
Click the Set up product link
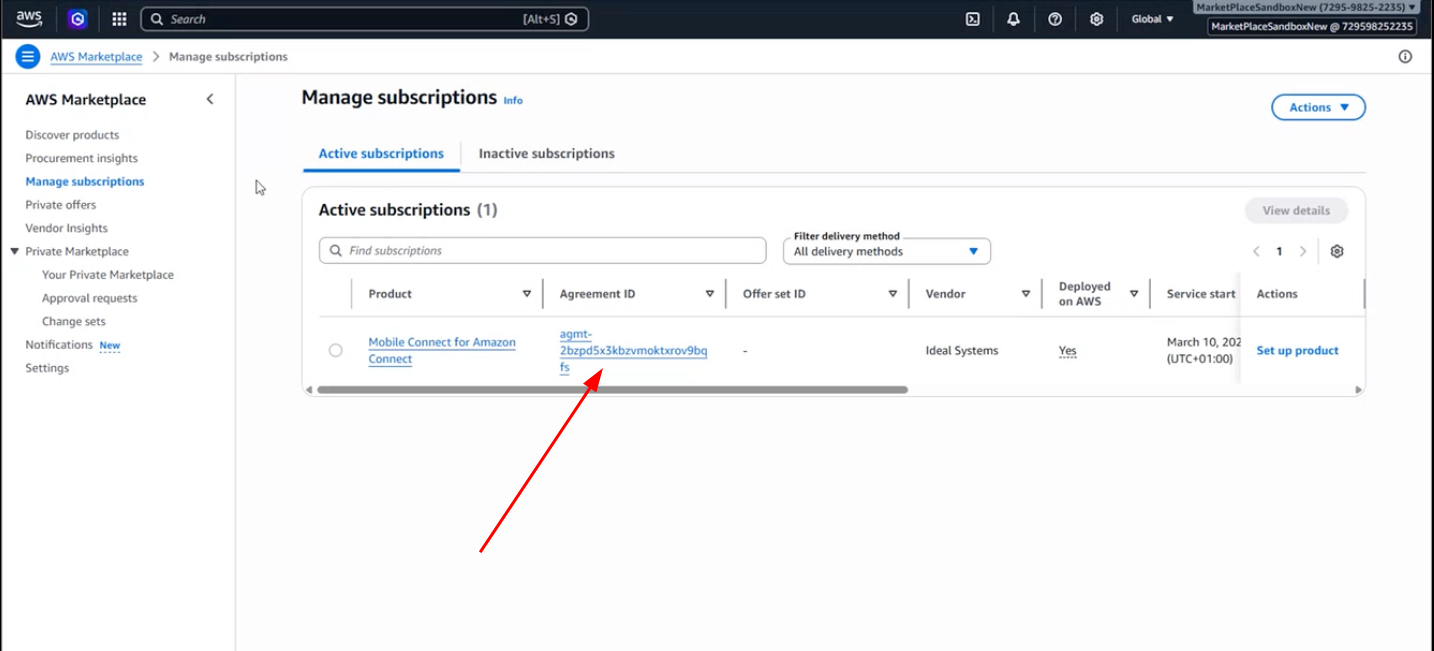pos(1297,351)
